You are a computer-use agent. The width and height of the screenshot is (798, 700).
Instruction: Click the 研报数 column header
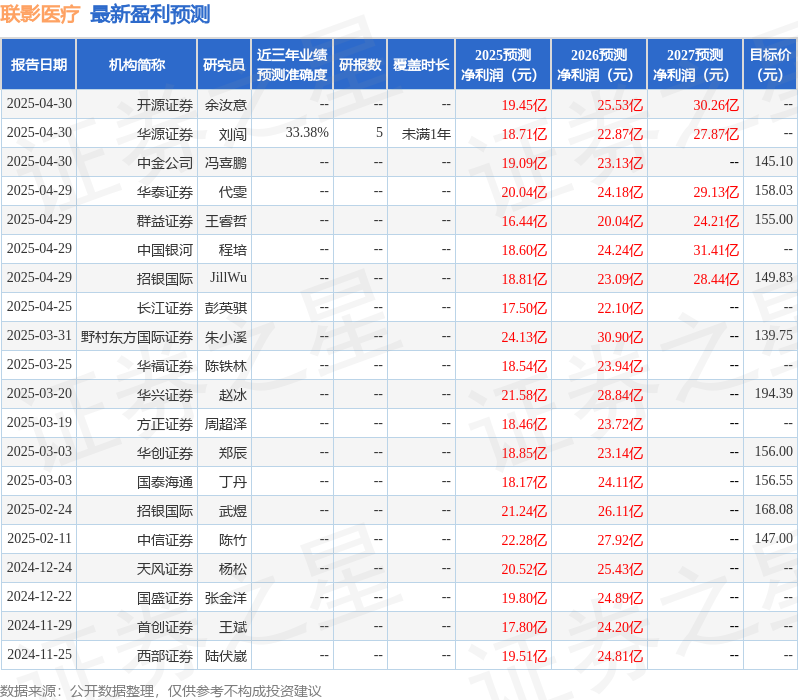point(360,65)
